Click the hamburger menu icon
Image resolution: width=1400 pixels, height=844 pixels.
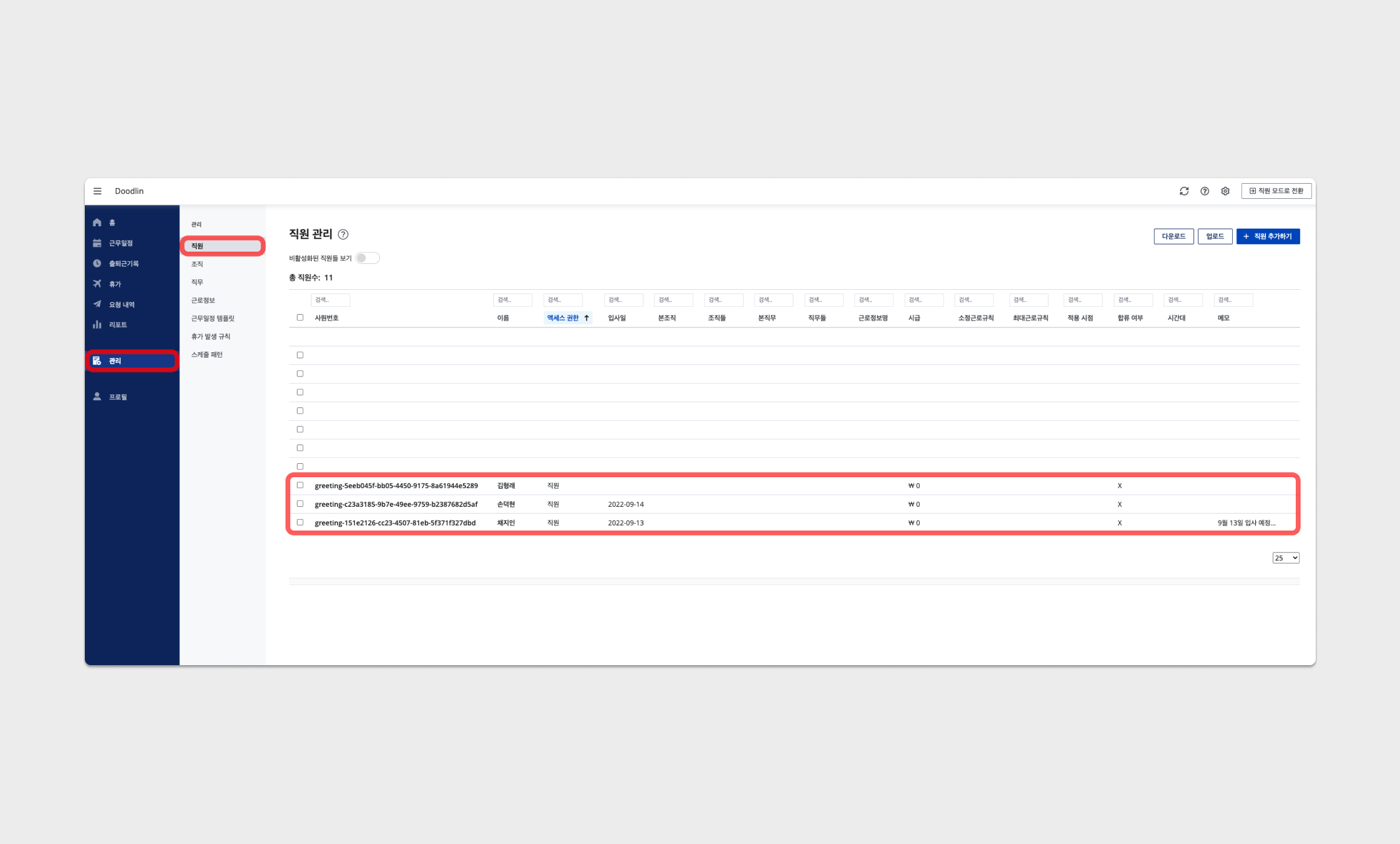(98, 191)
